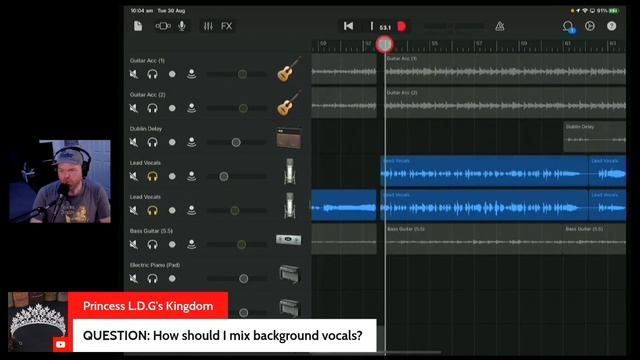Select the Dublin Delay amplifier icon
The image size is (640, 360).
[289, 138]
